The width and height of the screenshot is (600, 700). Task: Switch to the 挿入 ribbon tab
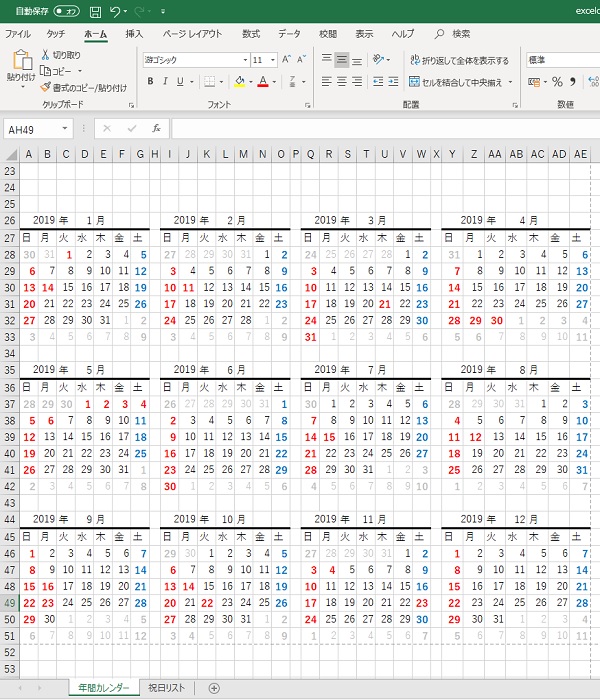(134, 34)
